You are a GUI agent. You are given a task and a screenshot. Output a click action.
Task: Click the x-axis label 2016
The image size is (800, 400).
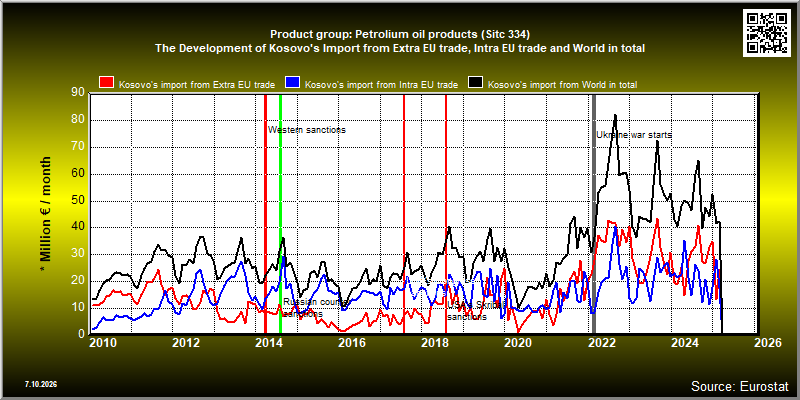pyautogui.click(x=353, y=343)
